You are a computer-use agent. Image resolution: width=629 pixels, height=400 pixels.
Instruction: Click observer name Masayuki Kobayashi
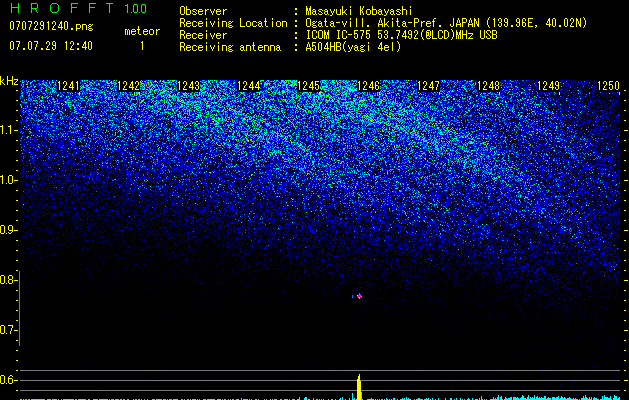(359, 11)
